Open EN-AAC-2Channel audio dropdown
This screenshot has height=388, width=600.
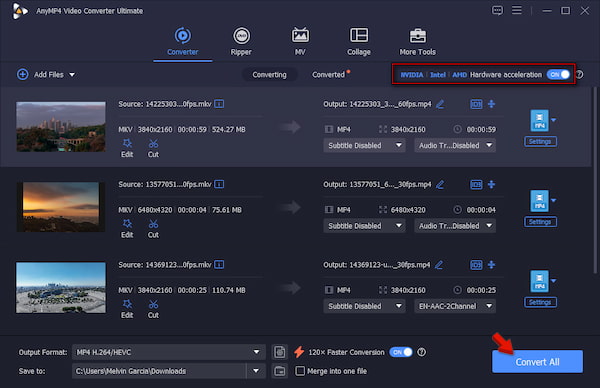455,306
